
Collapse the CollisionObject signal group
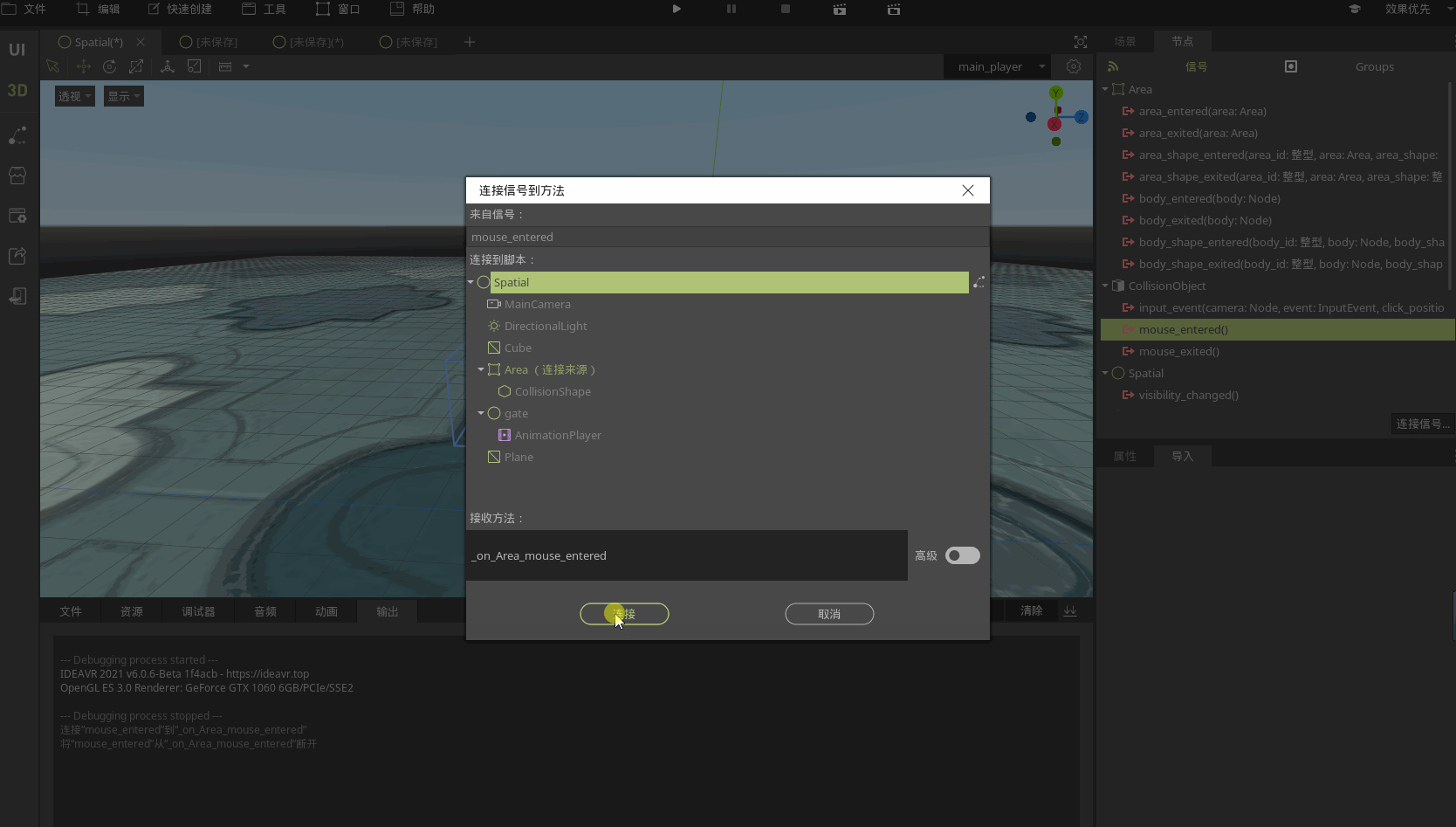tap(1105, 286)
